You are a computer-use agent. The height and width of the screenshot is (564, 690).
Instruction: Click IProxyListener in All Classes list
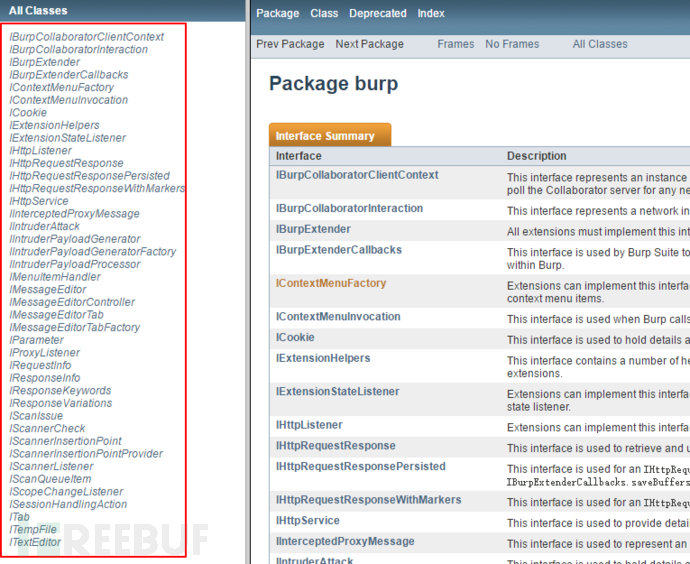pos(44,353)
